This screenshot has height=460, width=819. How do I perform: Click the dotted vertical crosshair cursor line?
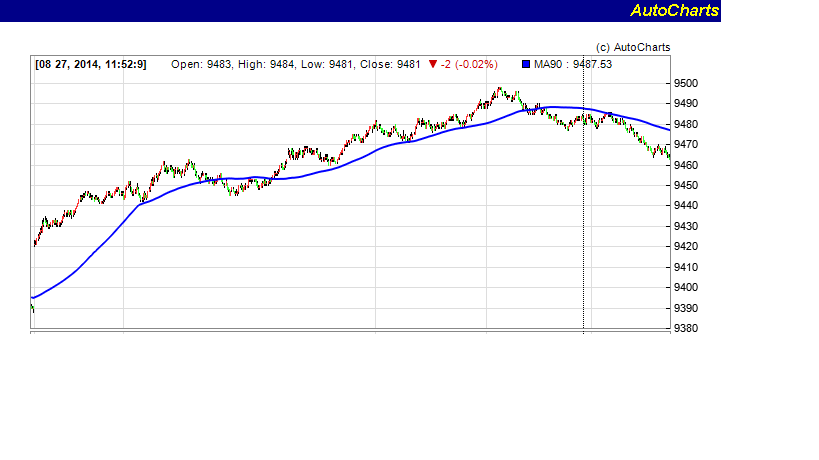point(583,193)
